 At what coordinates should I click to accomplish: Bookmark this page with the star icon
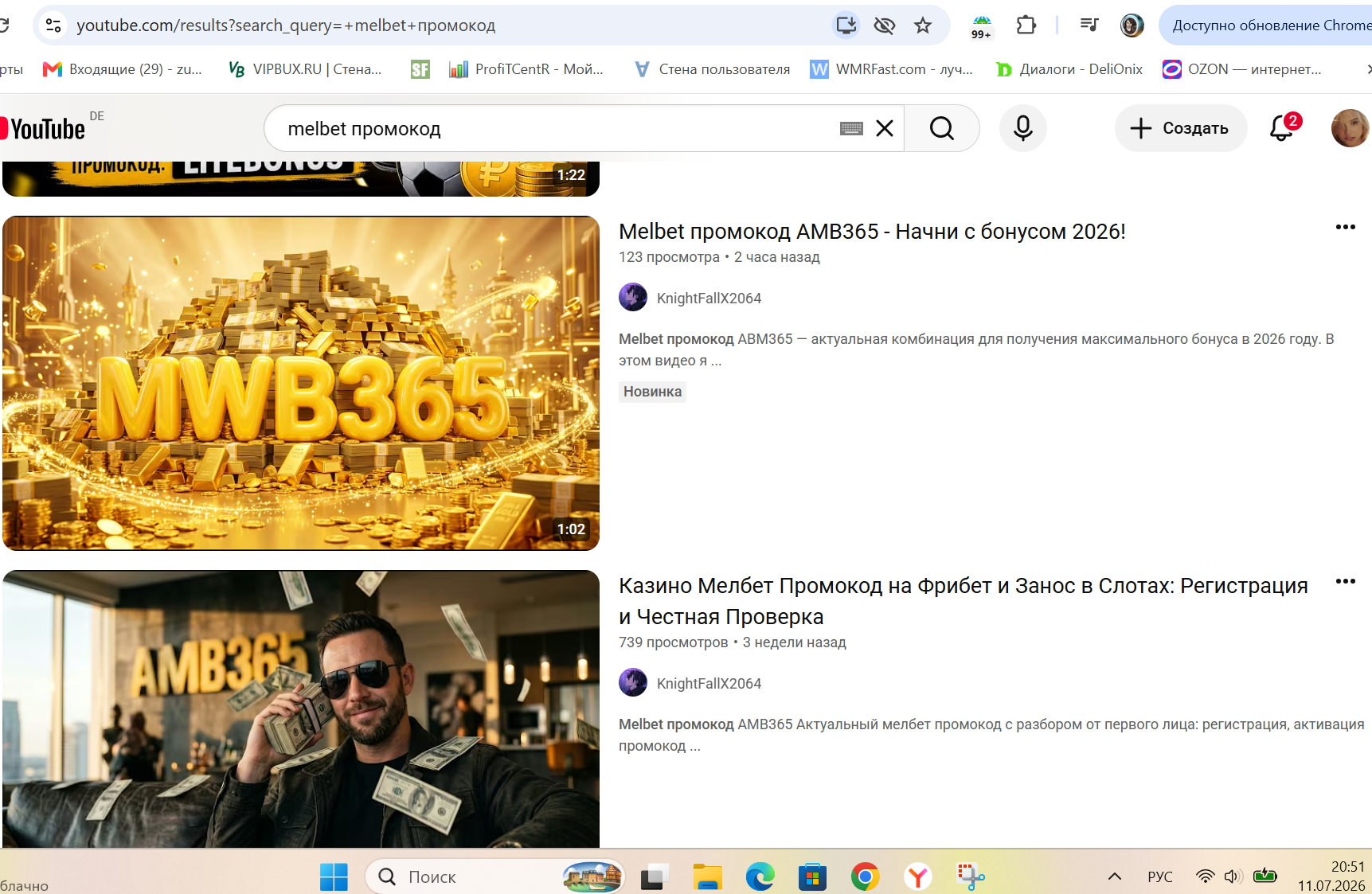point(923,25)
